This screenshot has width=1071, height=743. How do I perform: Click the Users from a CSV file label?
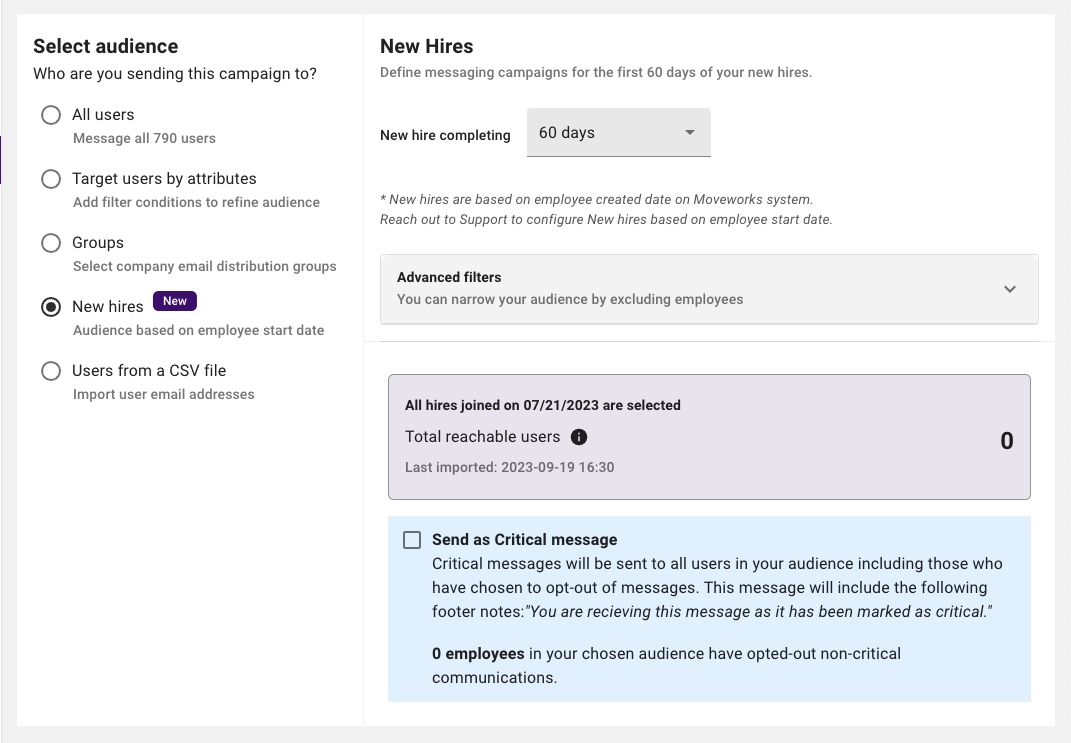click(149, 371)
